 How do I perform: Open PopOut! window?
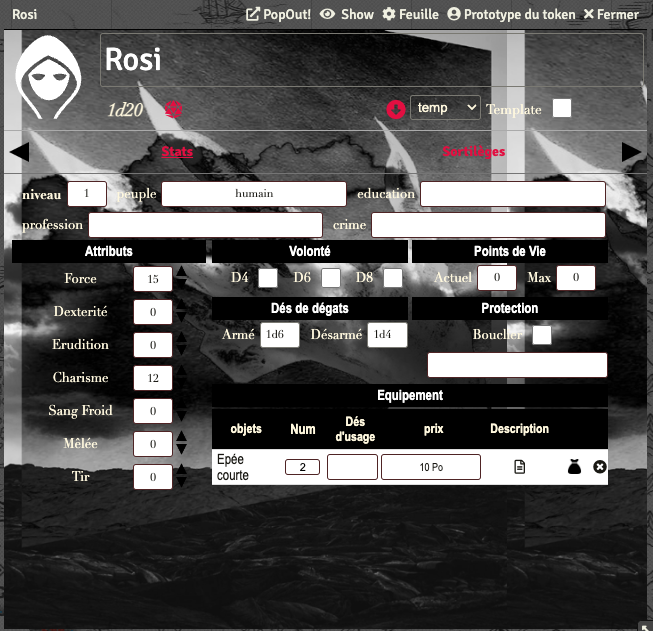click(x=278, y=15)
